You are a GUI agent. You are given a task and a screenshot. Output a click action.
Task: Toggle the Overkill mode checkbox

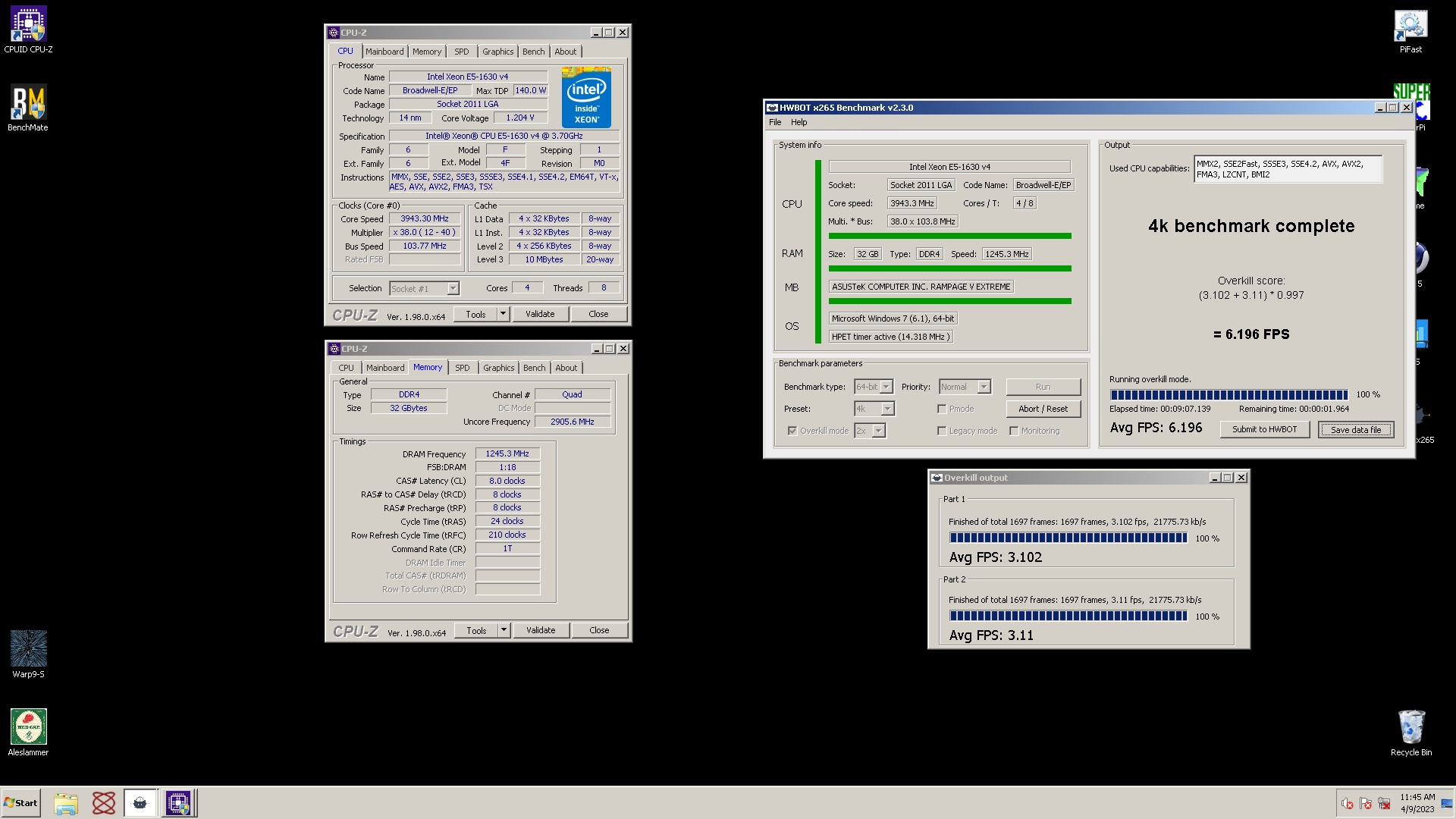coord(792,431)
